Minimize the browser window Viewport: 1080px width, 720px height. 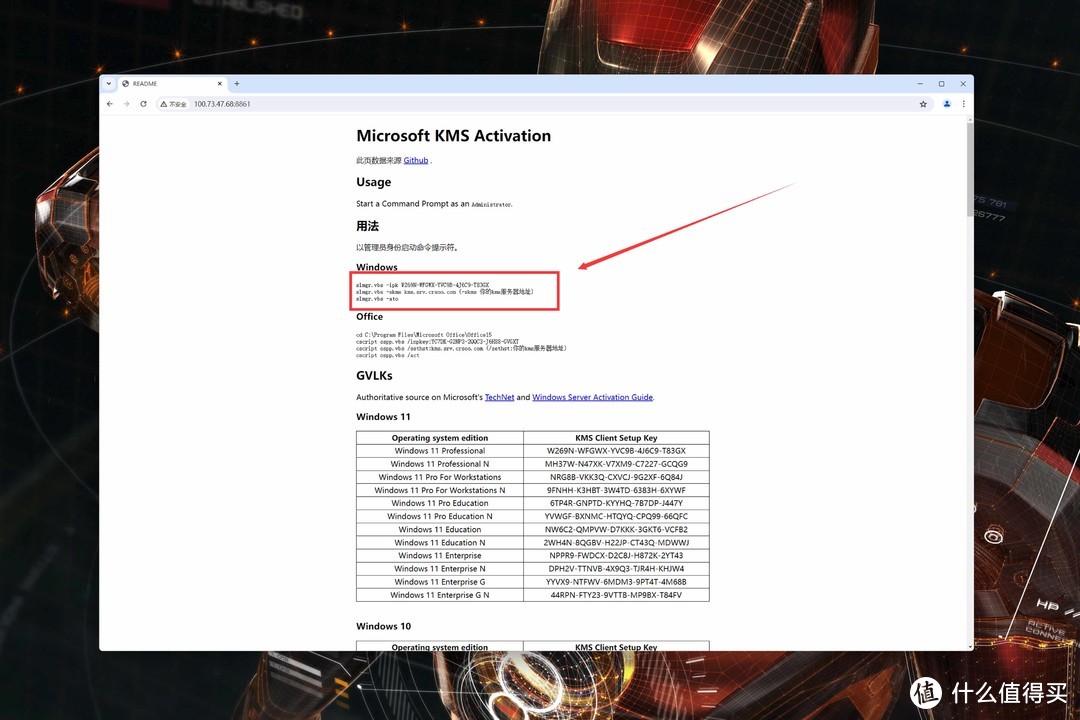pos(919,84)
